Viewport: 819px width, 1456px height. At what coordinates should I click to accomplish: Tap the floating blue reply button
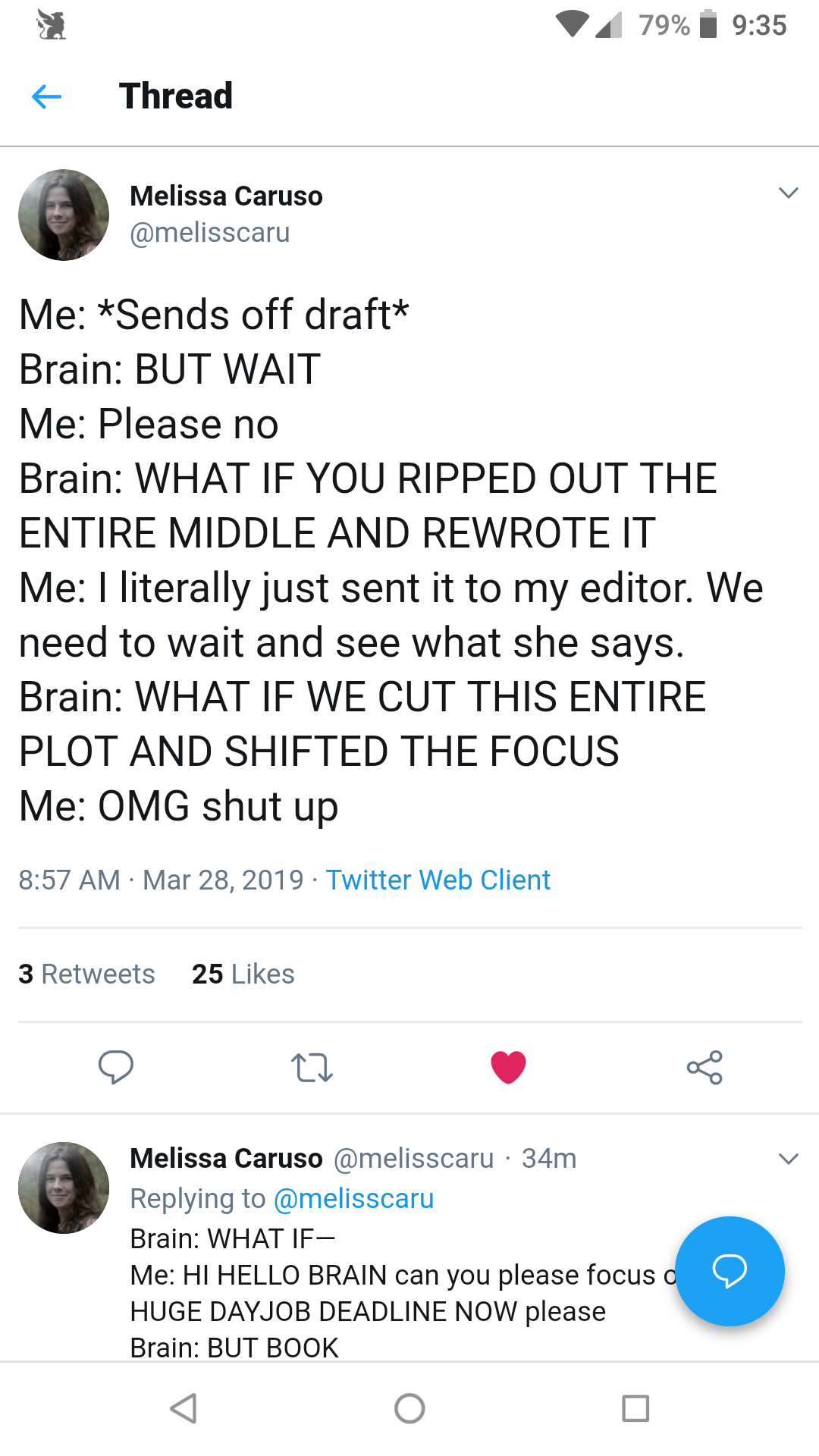pos(730,1271)
